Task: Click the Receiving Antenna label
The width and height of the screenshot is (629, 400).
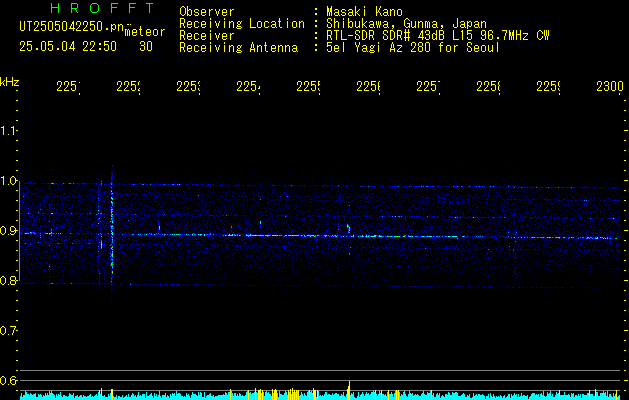Action: (x=239, y=48)
